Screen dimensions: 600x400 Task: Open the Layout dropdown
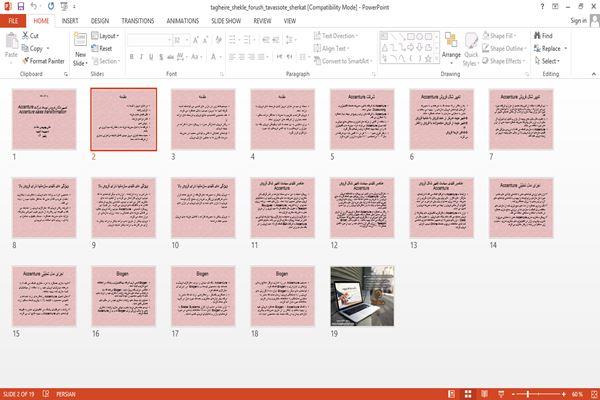click(105, 36)
